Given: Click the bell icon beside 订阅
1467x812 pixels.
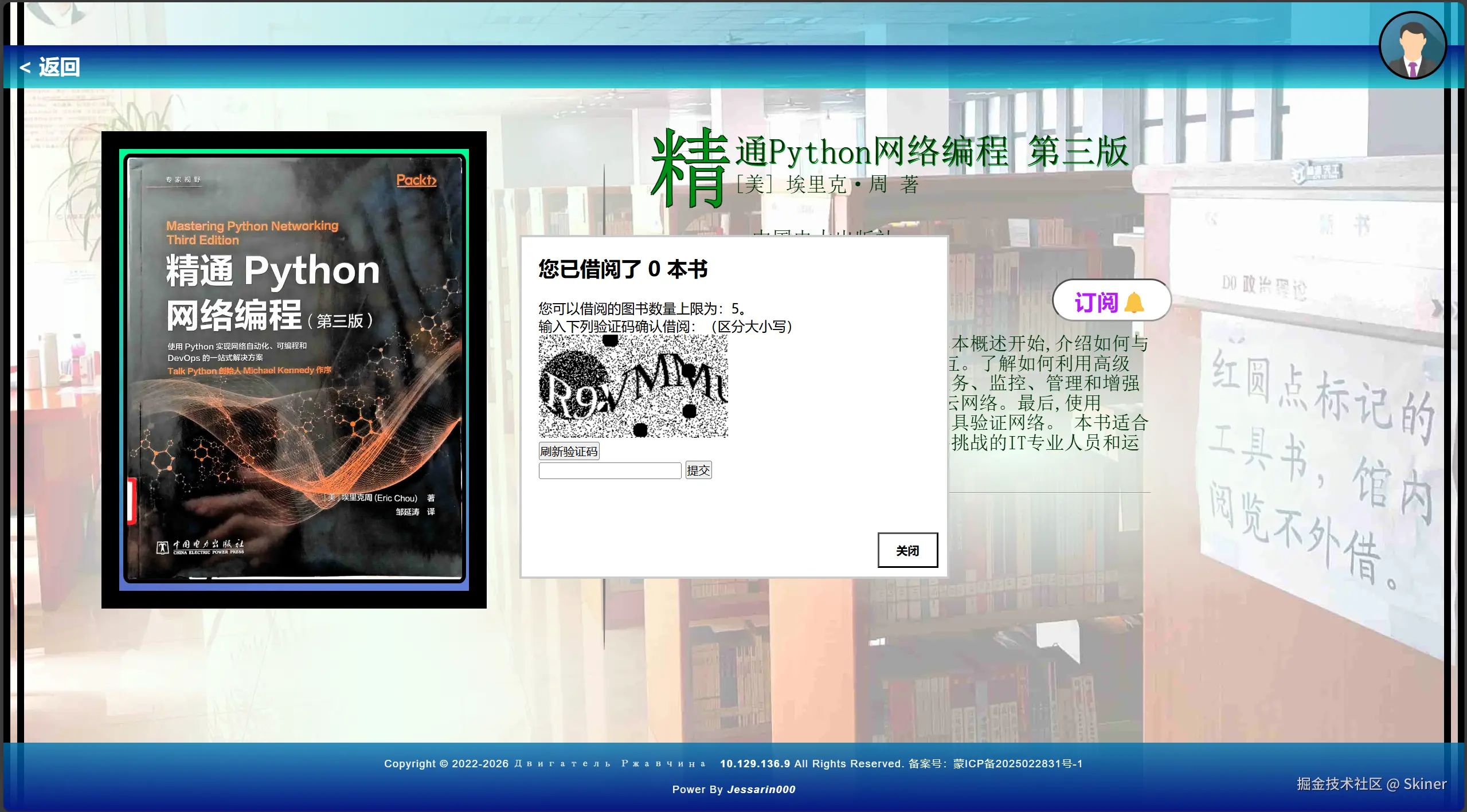Looking at the screenshot, I should tap(1134, 303).
